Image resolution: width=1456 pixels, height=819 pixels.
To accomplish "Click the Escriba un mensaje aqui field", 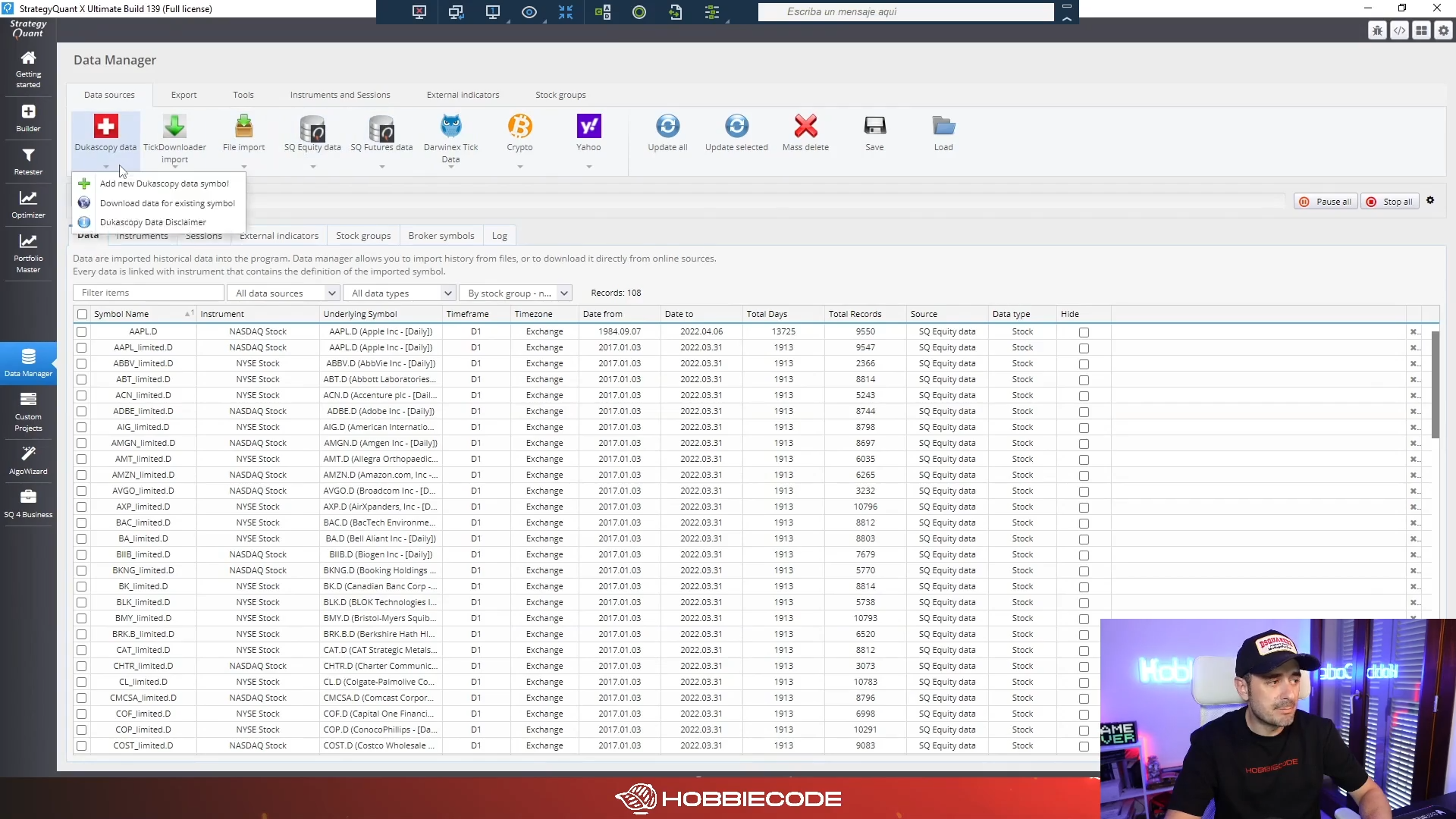I will click(x=905, y=11).
